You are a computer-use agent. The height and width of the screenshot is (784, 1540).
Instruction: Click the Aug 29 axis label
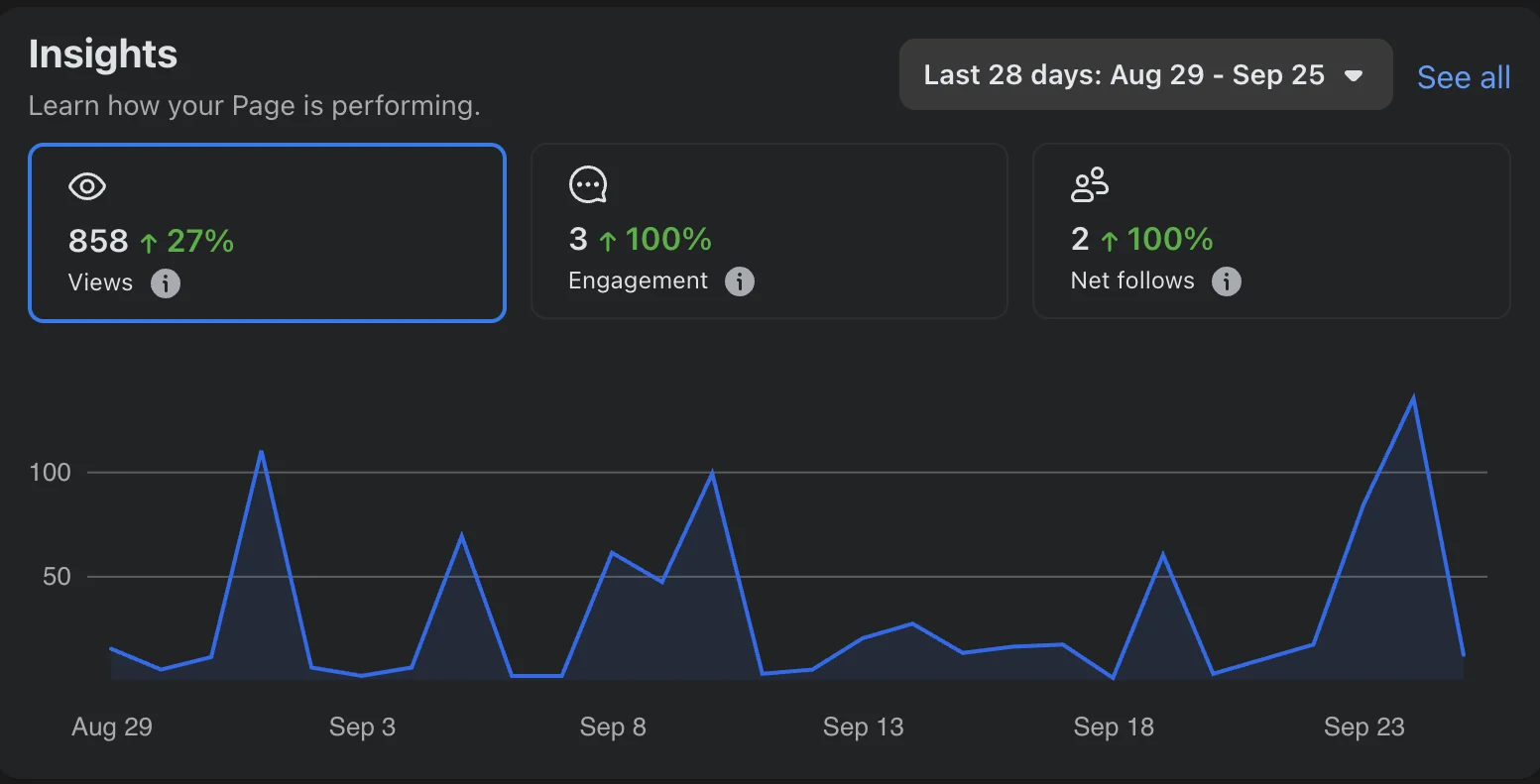point(112,727)
